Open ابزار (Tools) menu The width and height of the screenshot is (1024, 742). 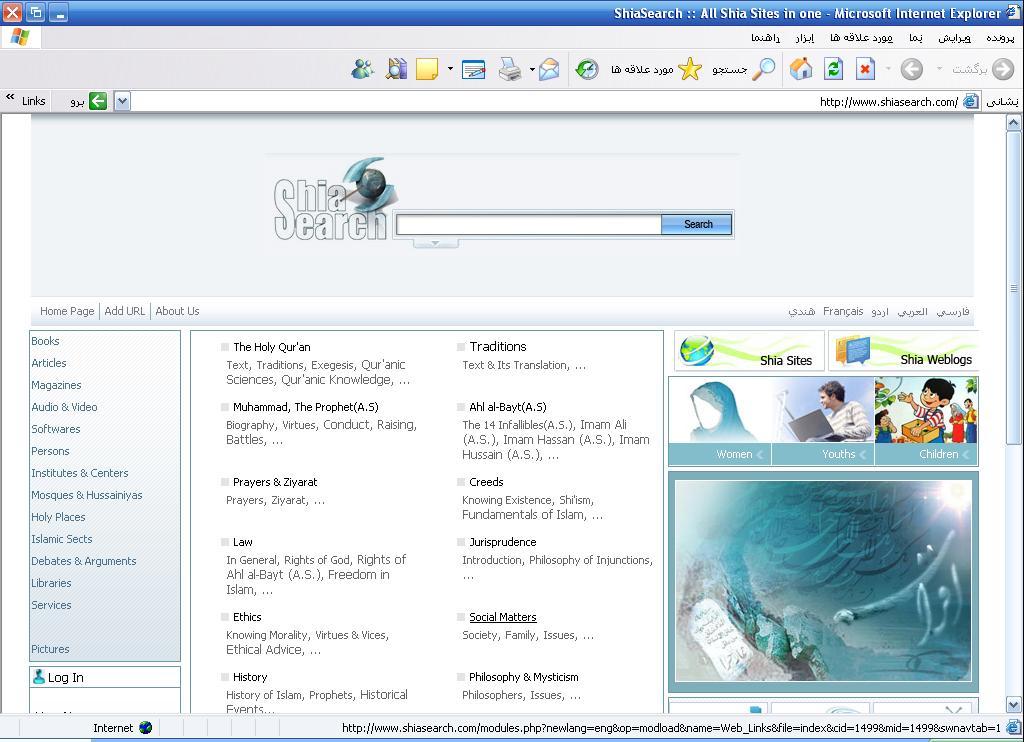805,38
